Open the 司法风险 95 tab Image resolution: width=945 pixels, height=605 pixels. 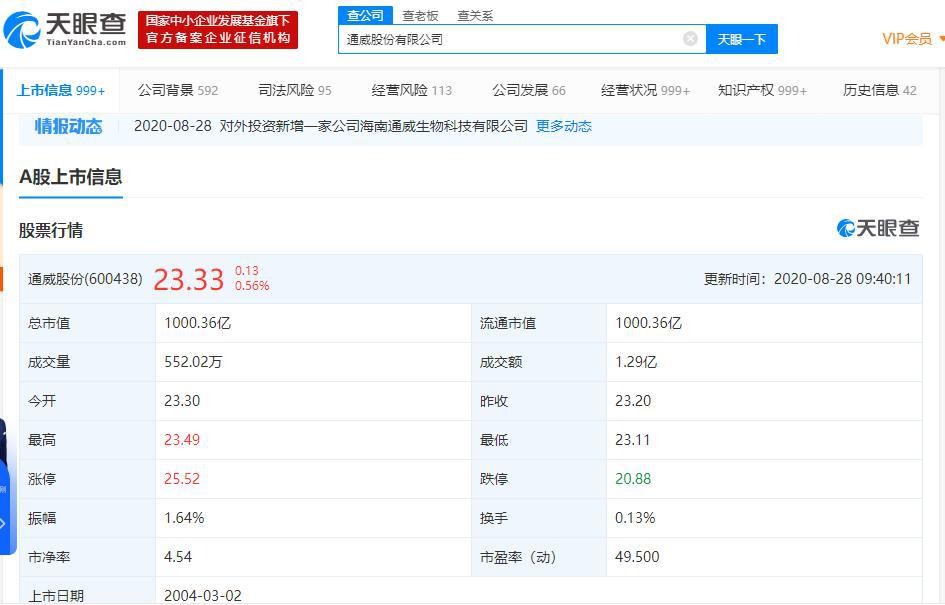point(295,90)
